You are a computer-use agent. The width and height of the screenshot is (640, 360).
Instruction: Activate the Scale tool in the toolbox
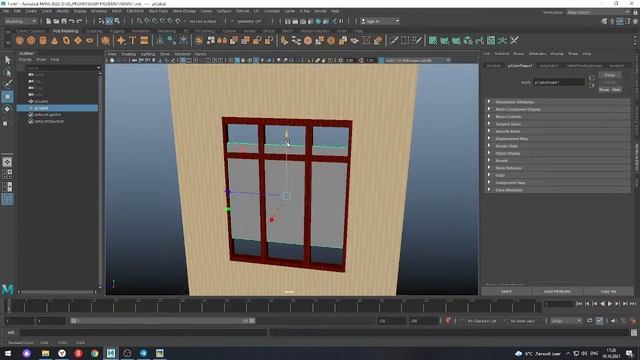click(x=6, y=123)
